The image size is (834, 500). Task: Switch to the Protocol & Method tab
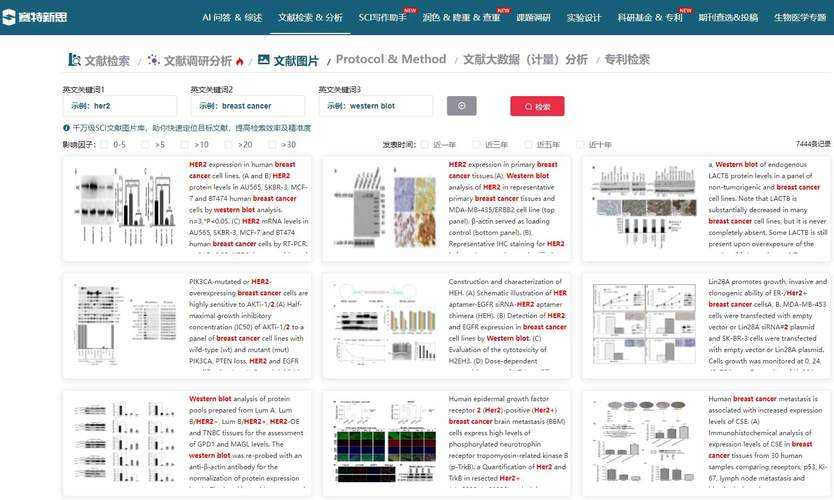tap(391, 59)
